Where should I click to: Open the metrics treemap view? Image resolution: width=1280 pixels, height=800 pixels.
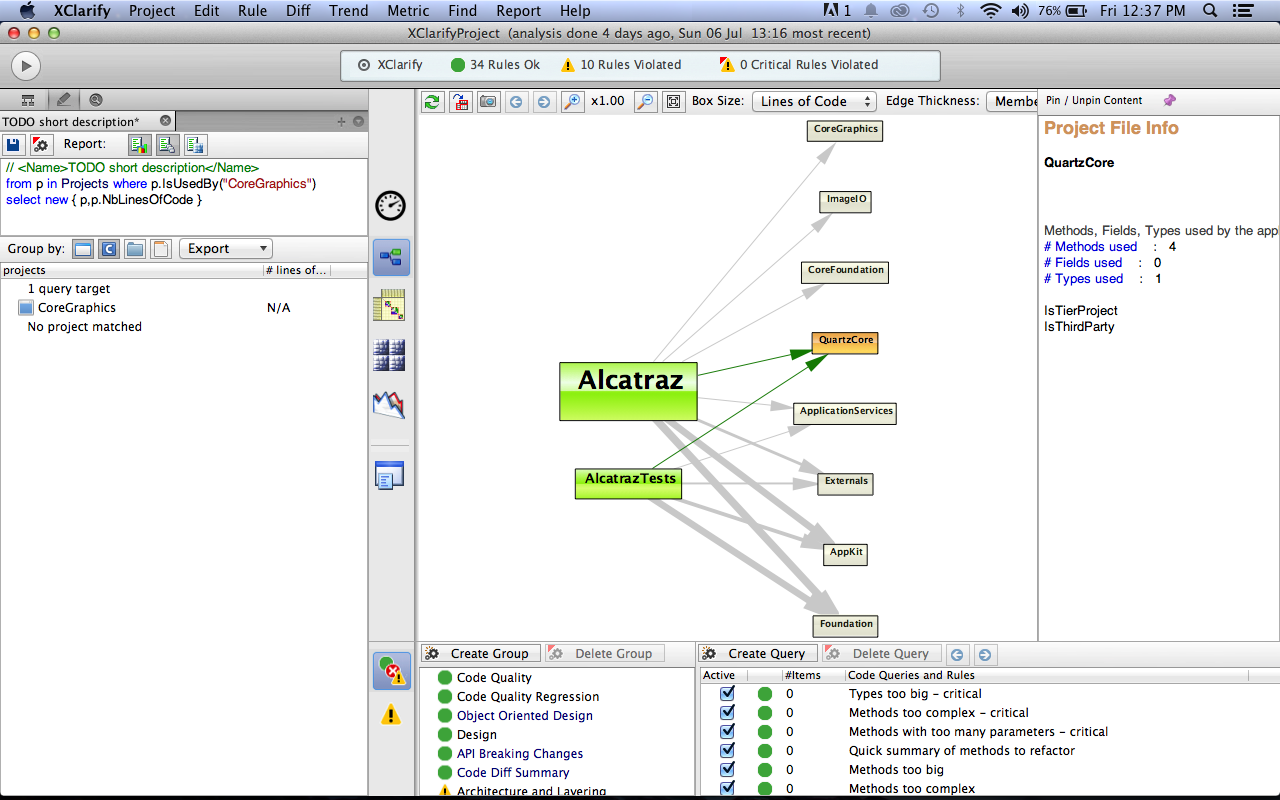click(389, 355)
